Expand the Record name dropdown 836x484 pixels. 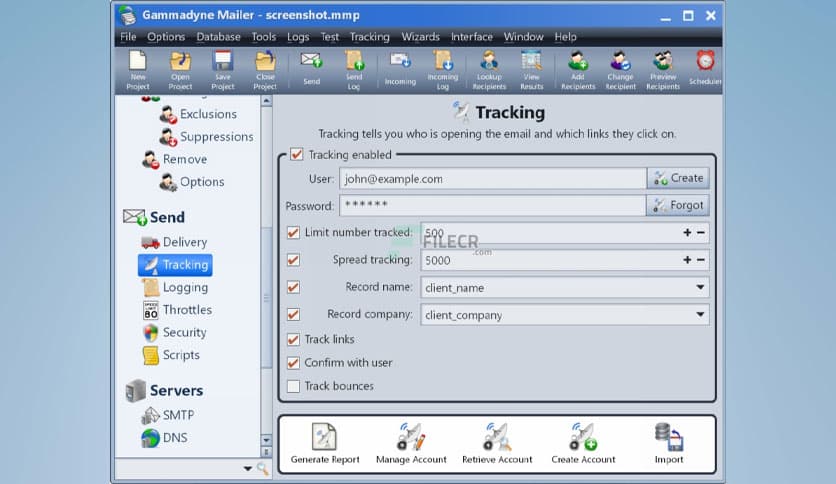(700, 288)
